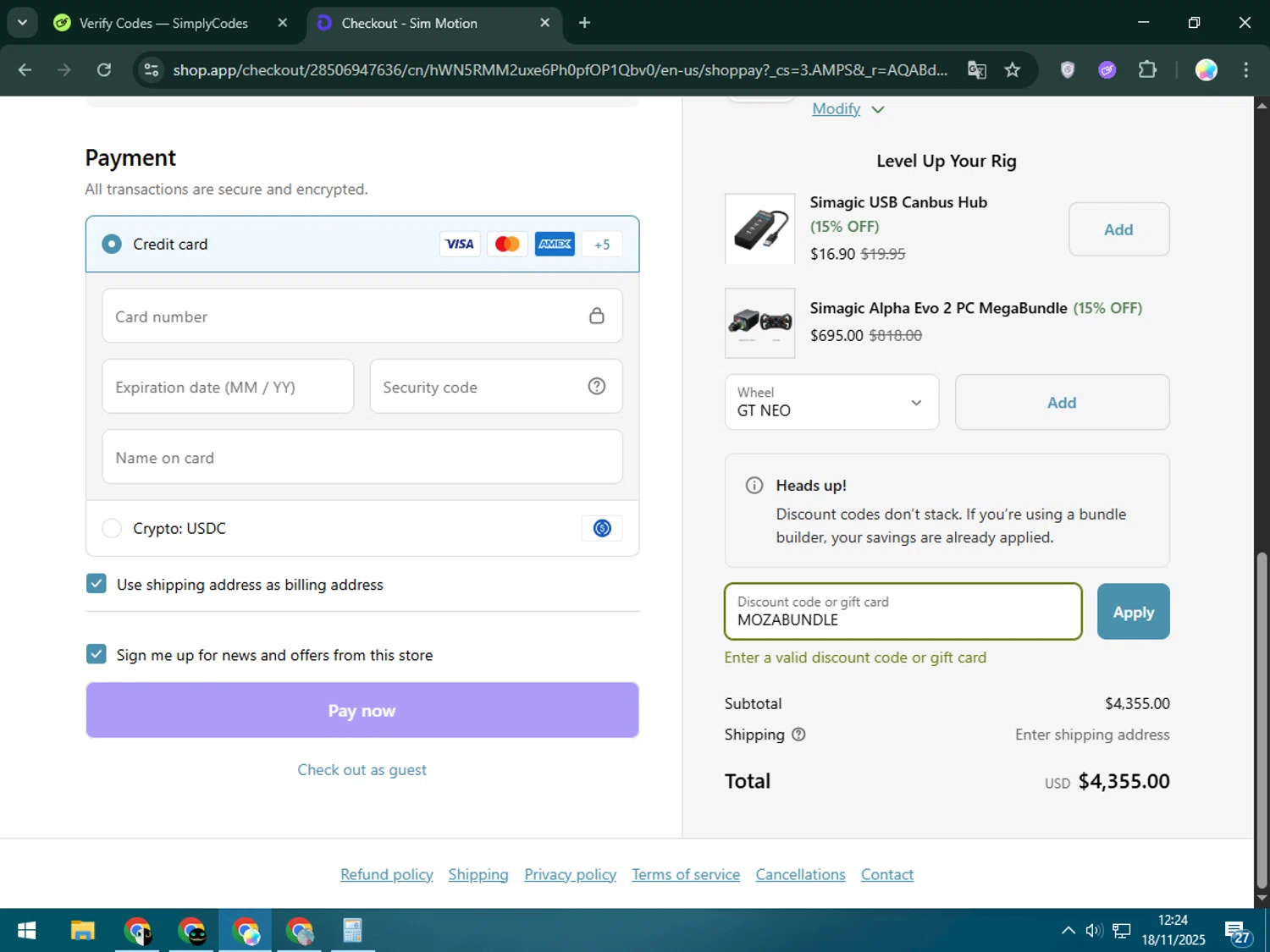1270x952 pixels.
Task: Click the USDC coin icon
Action: coord(602,528)
